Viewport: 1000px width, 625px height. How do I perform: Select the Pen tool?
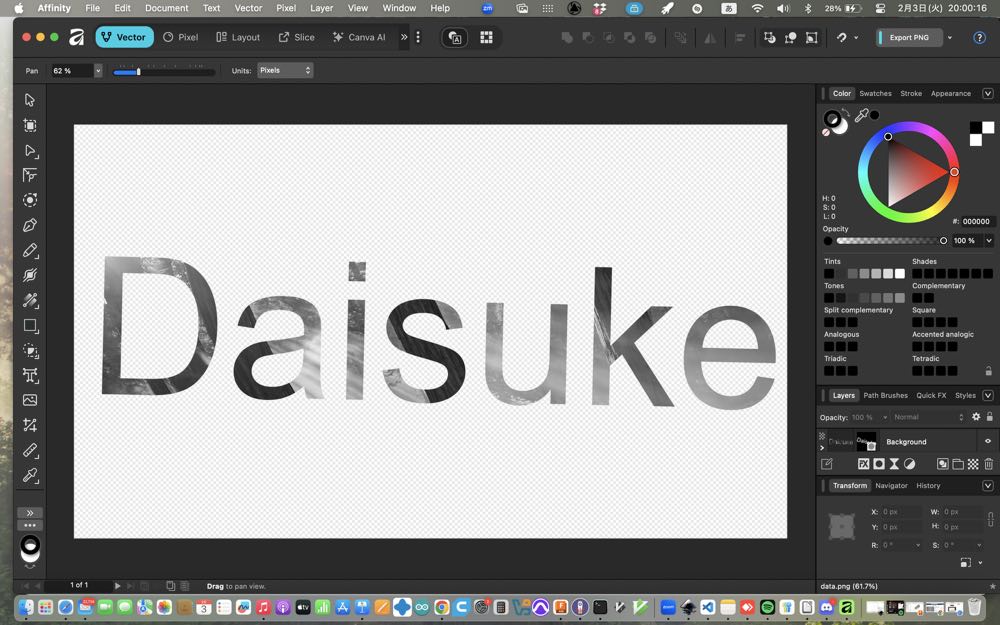(30, 225)
